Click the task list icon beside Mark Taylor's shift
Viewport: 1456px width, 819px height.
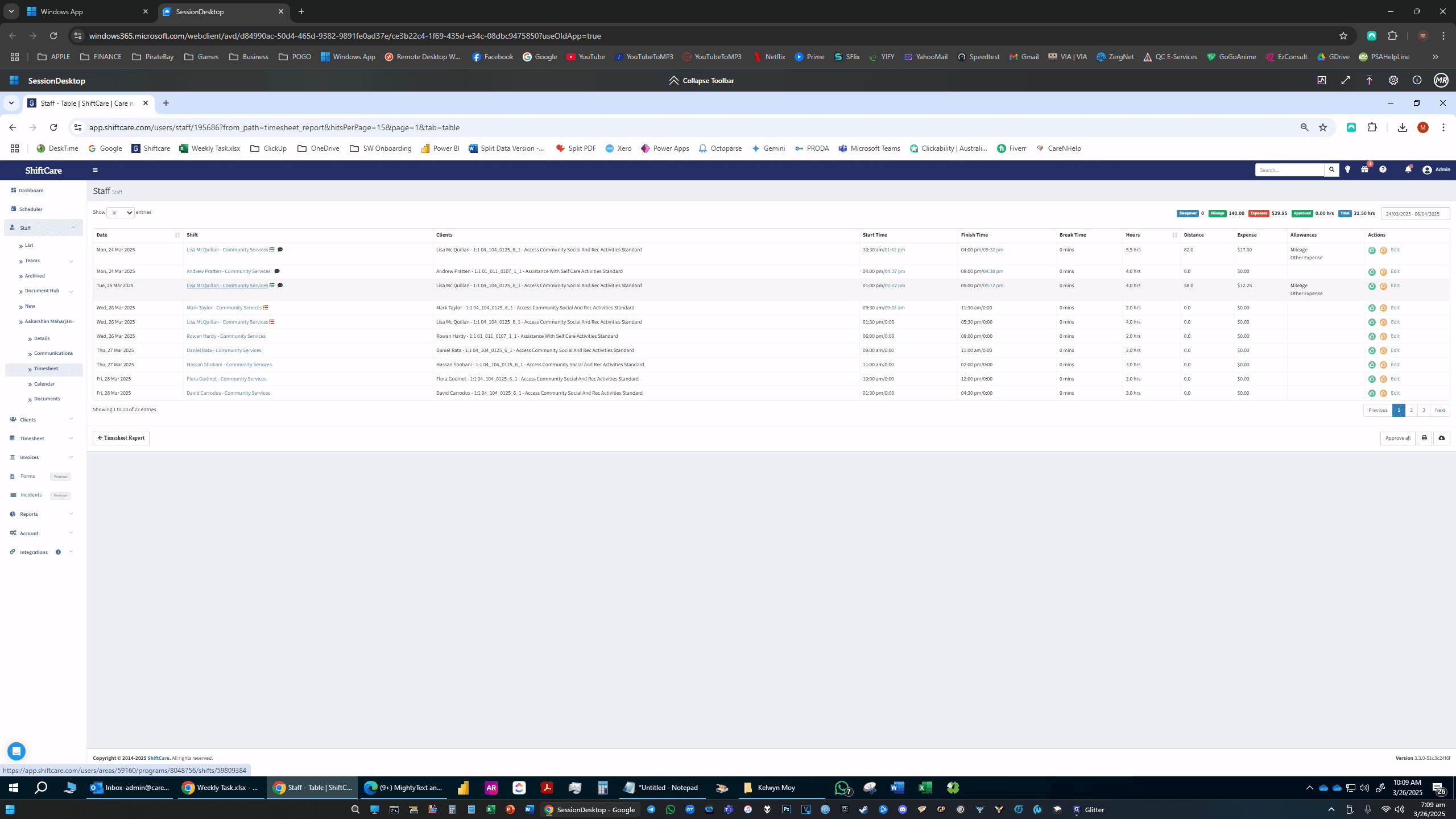point(266,308)
